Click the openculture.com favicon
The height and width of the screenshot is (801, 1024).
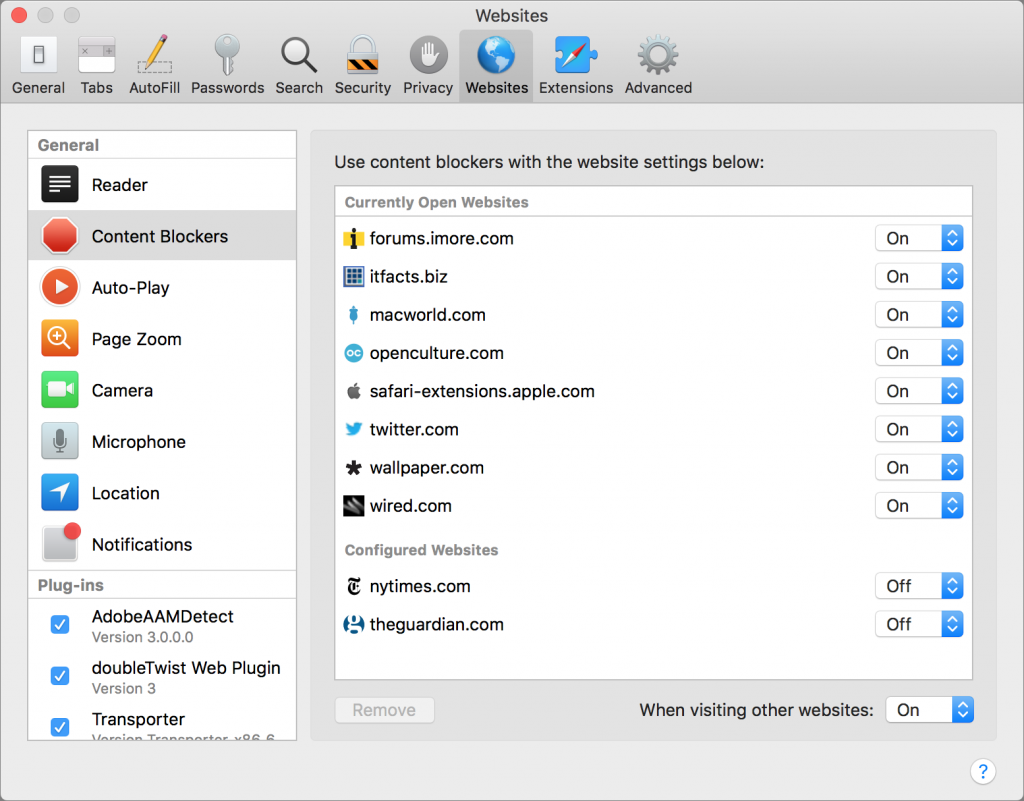353,353
